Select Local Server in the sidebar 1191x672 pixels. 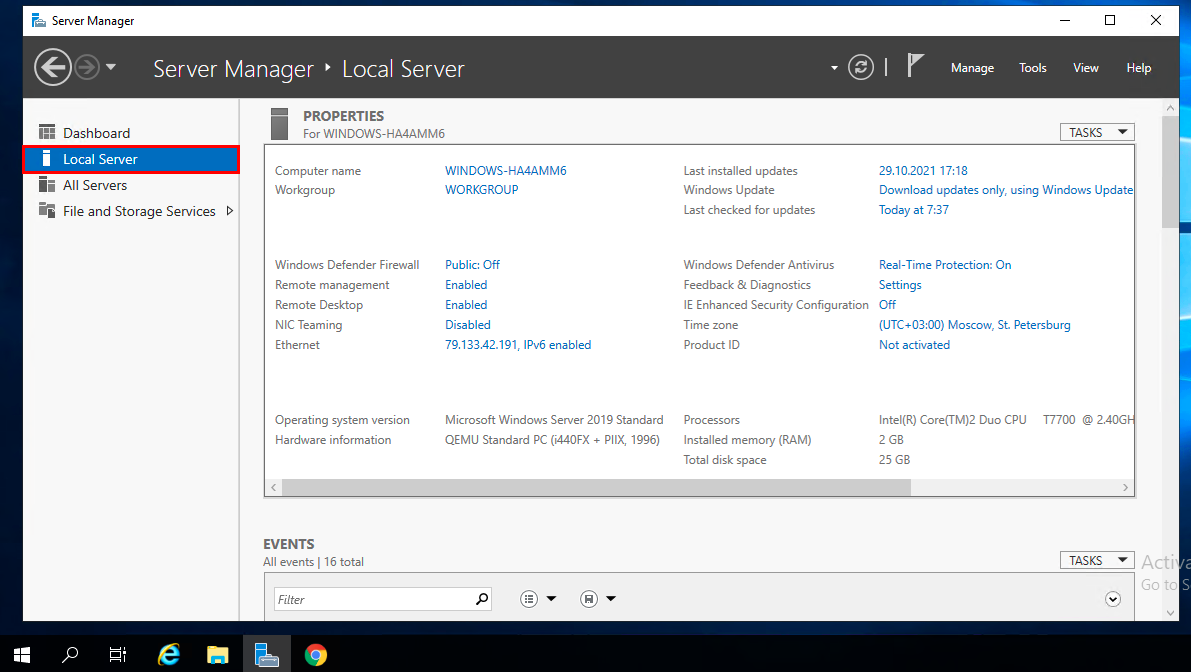[131, 159]
